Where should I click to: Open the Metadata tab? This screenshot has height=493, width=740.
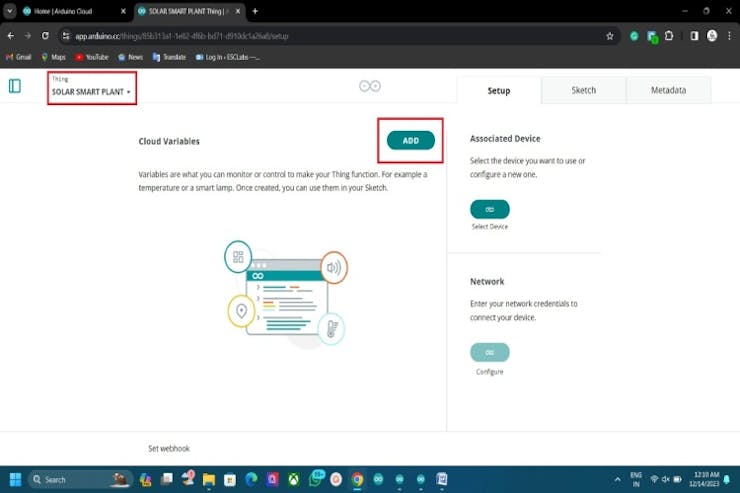(x=668, y=90)
